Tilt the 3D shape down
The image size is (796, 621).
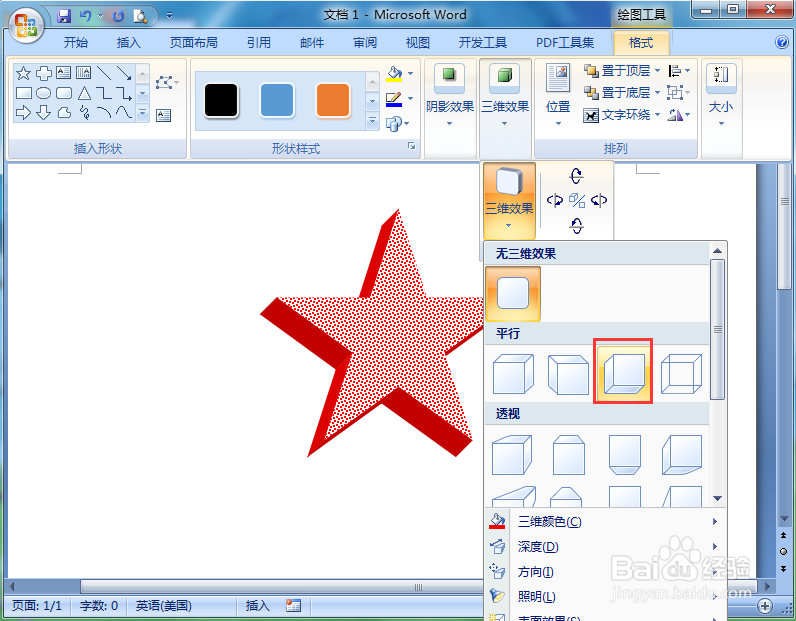pyautogui.click(x=576, y=225)
